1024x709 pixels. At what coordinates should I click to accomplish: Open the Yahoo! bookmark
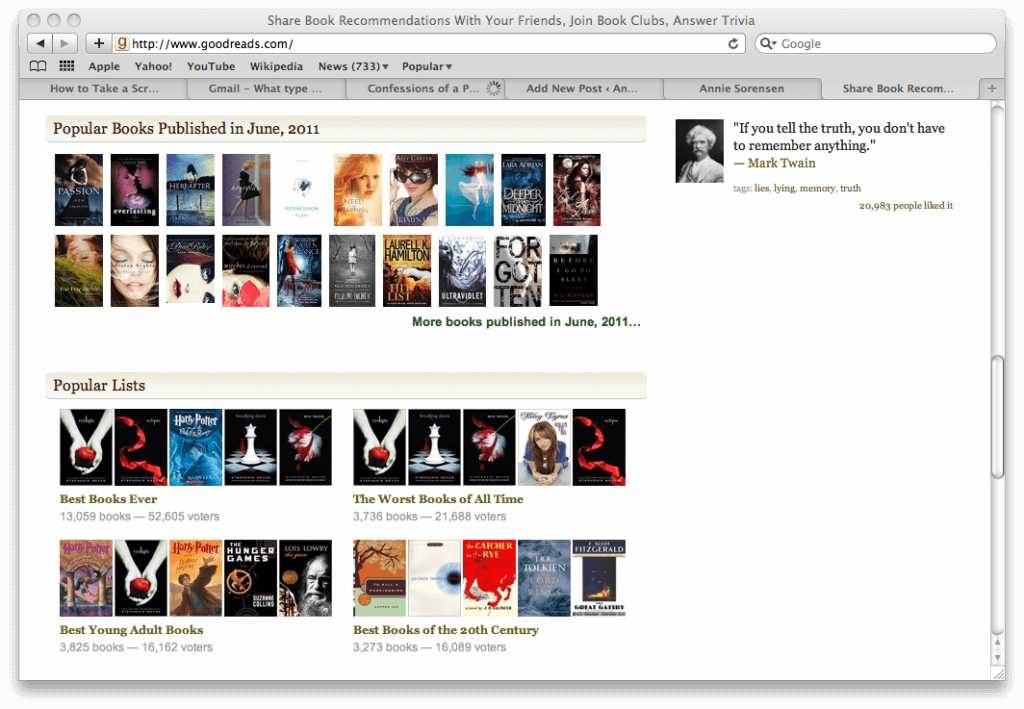153,66
